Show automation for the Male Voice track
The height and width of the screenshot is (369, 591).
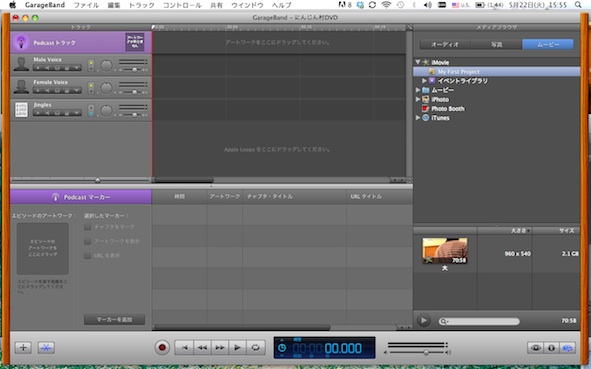77,68
